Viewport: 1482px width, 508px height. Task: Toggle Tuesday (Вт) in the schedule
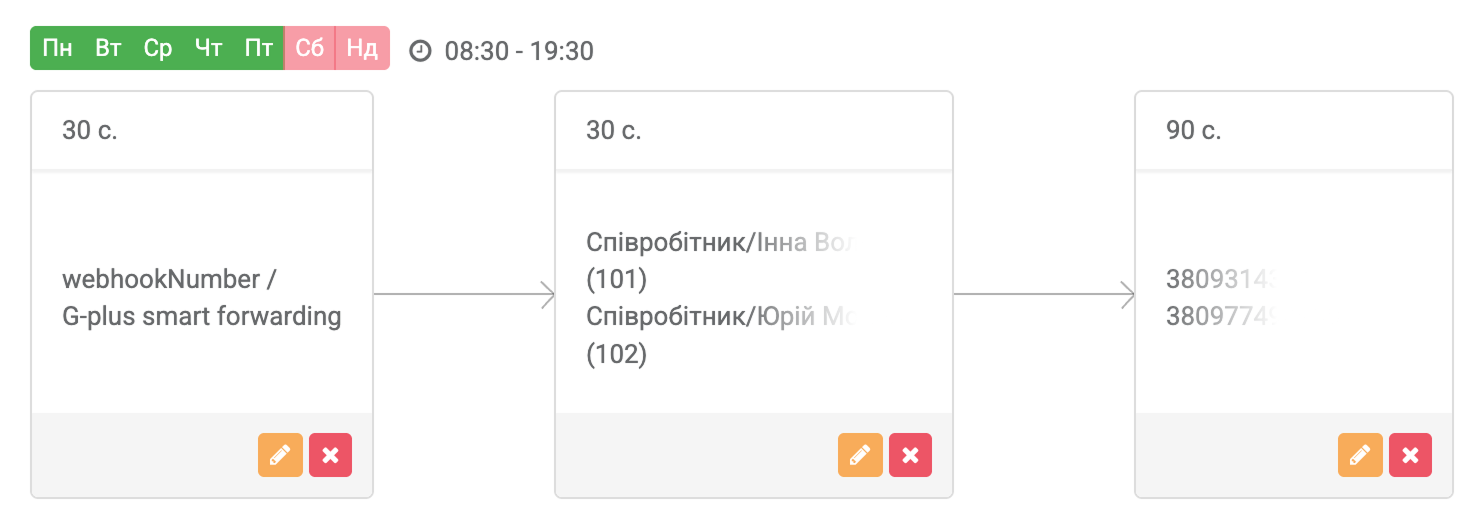coord(108,48)
